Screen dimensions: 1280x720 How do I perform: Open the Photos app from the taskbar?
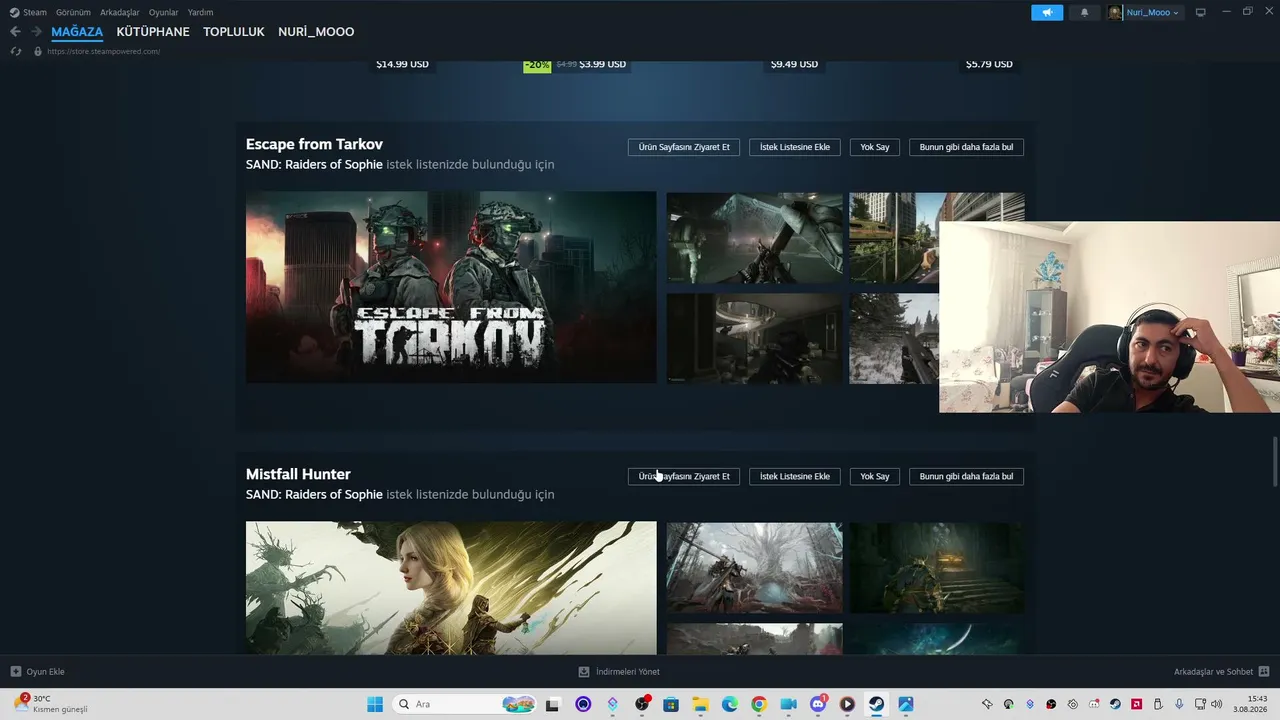coord(906,704)
